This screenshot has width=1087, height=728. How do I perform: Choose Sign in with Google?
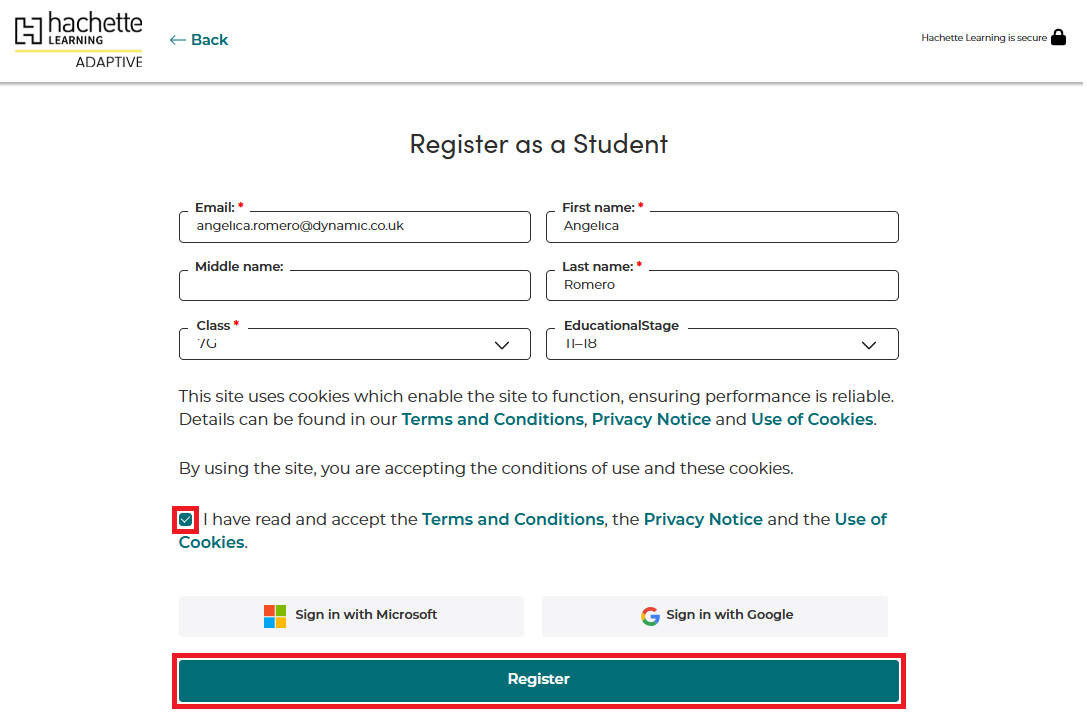(x=715, y=616)
